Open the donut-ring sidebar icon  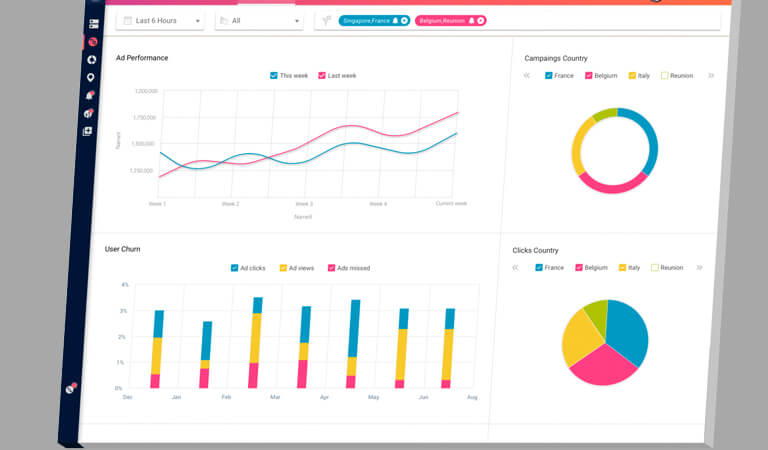(x=92, y=60)
